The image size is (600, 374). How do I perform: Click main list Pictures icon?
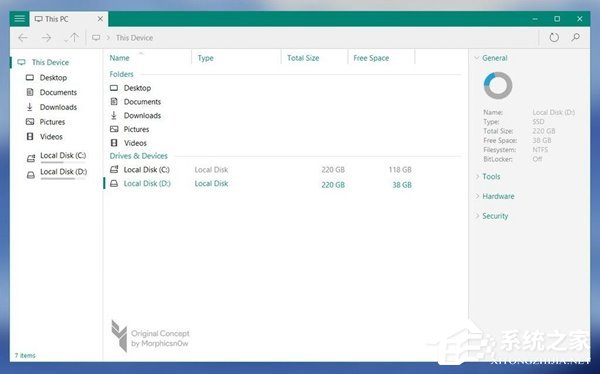click(114, 129)
